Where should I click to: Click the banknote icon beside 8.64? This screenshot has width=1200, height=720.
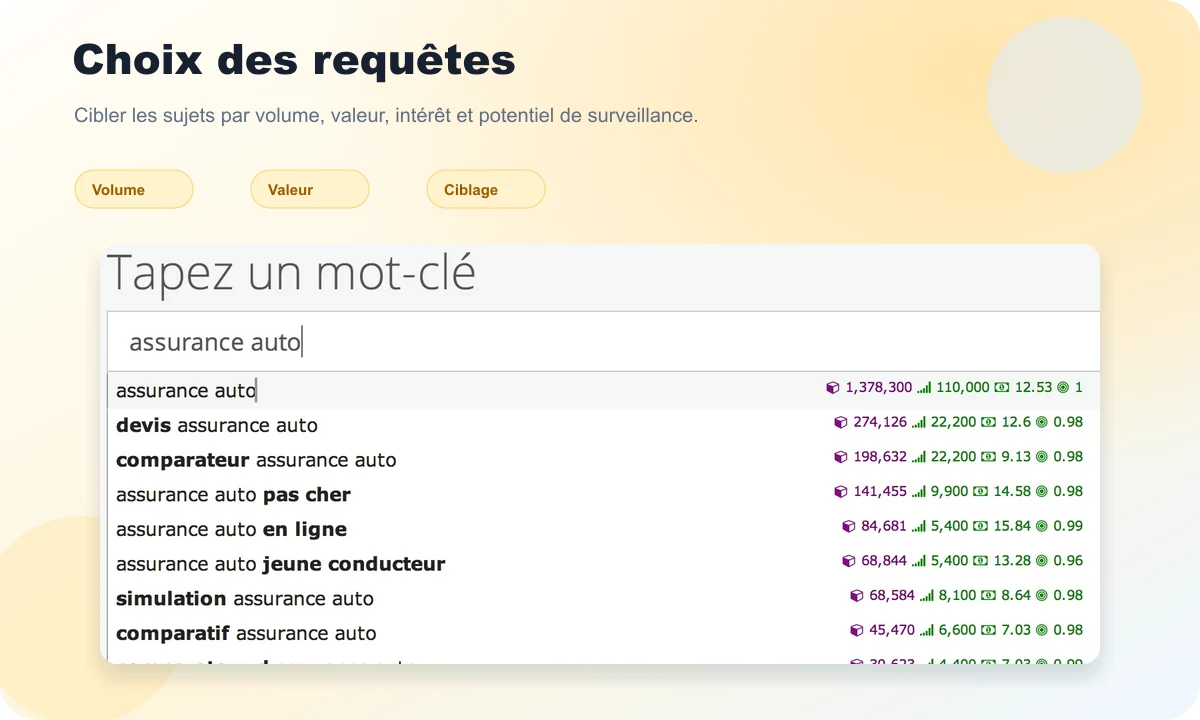[988, 595]
